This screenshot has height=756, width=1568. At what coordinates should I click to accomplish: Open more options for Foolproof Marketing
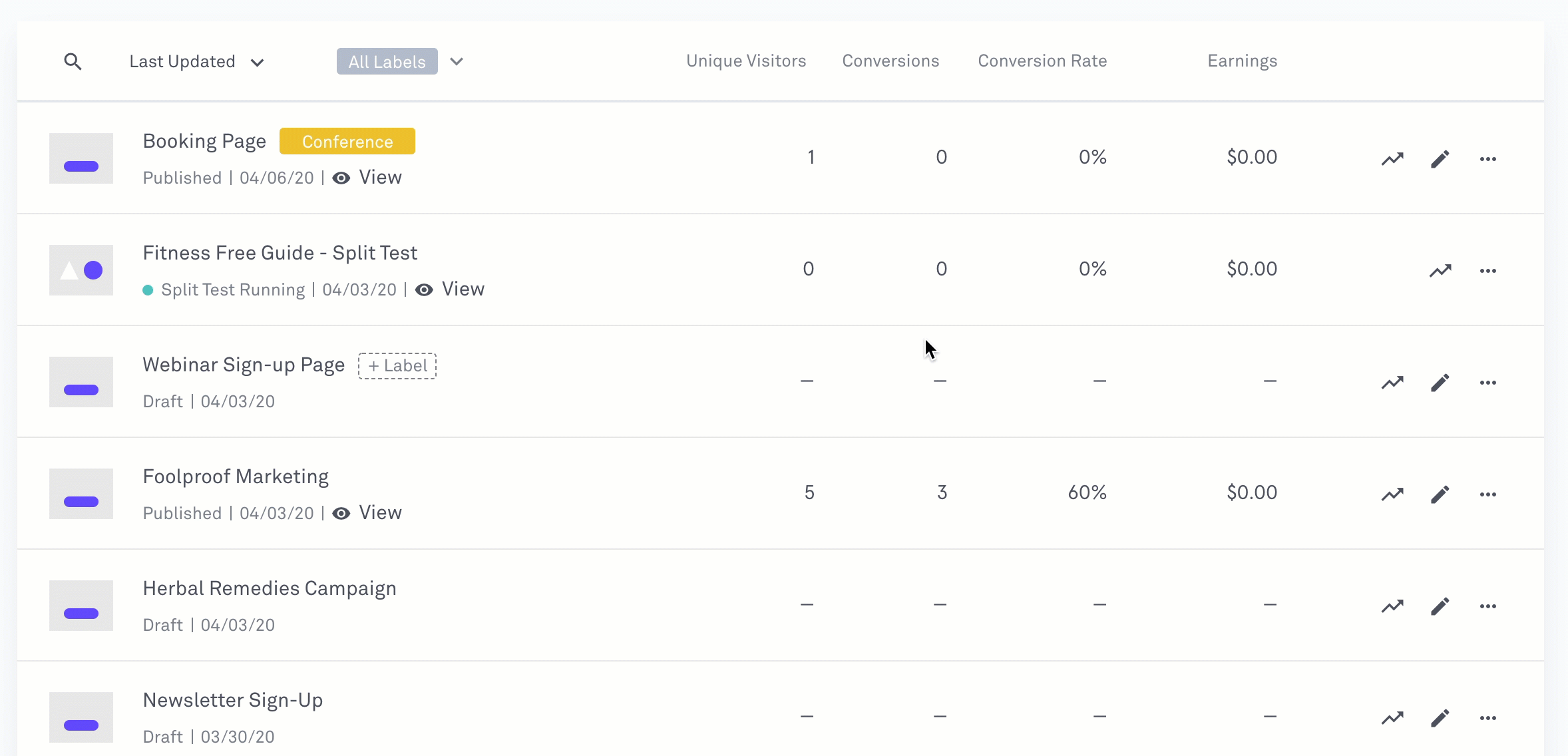pyautogui.click(x=1488, y=494)
